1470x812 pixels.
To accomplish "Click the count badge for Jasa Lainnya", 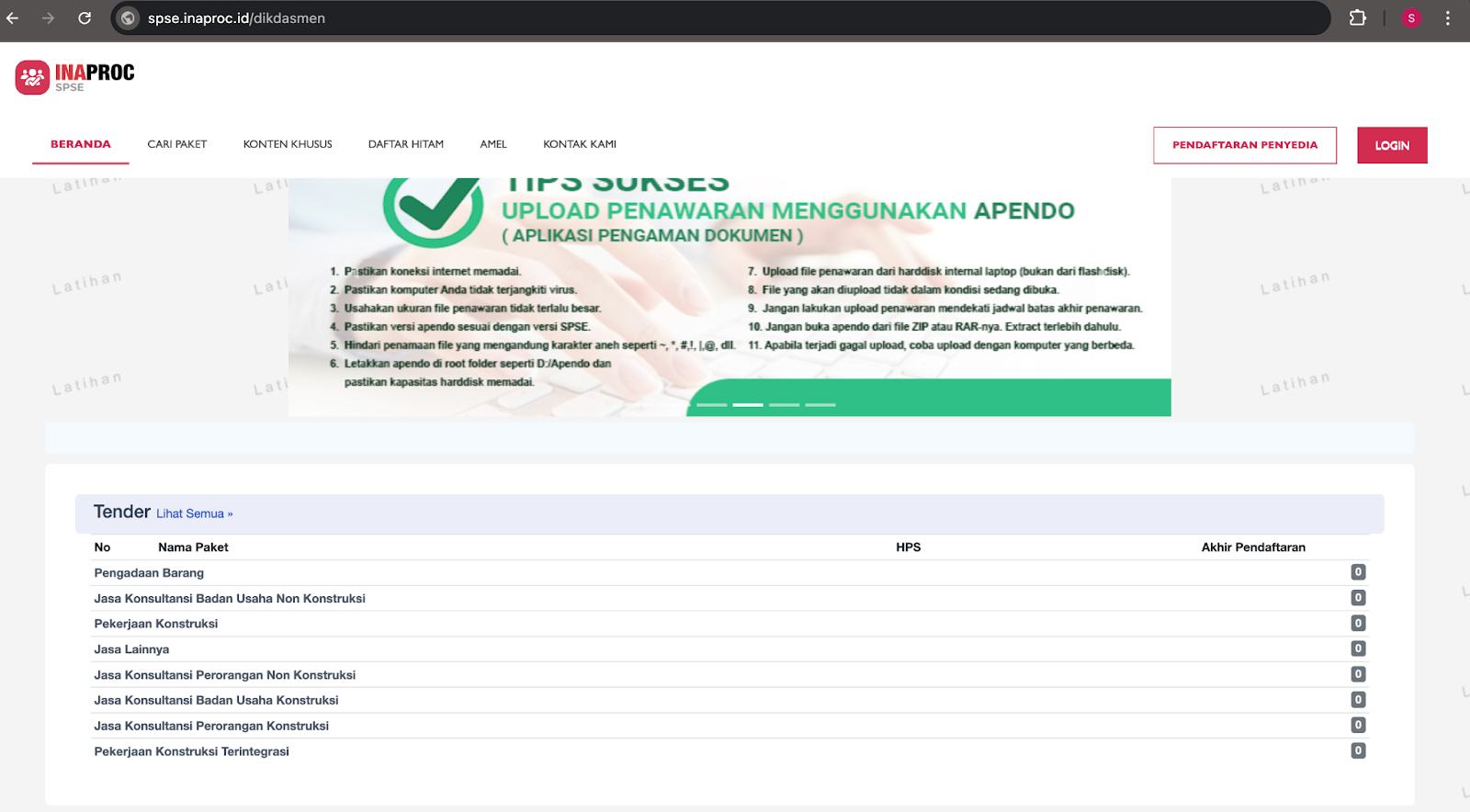I will click(x=1358, y=648).
